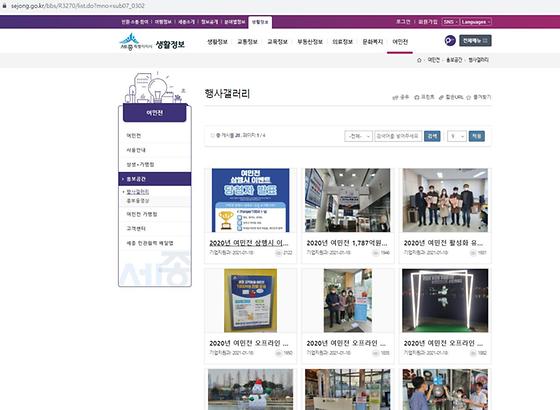The height and width of the screenshot is (410, 560).
Task: Click view count icon on 1,787억원 card
Action: click(x=375, y=253)
